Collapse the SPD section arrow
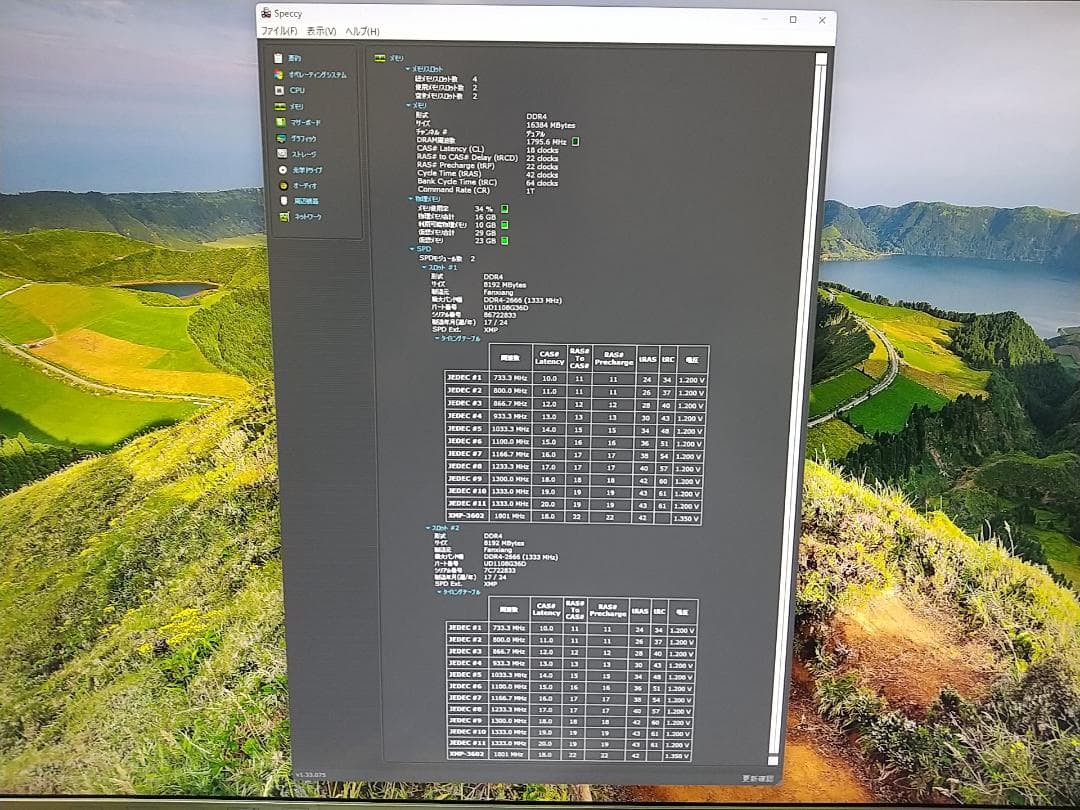The image size is (1080, 810). coord(410,249)
